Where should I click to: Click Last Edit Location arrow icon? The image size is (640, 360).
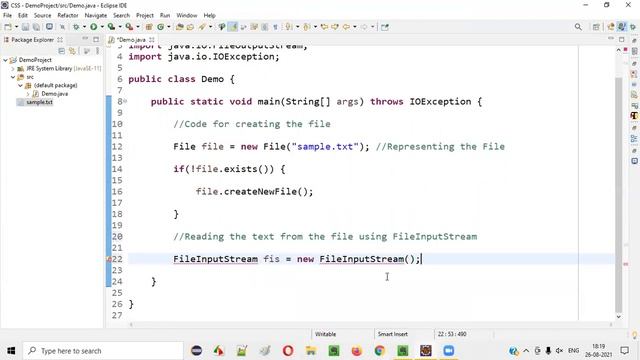point(324,27)
